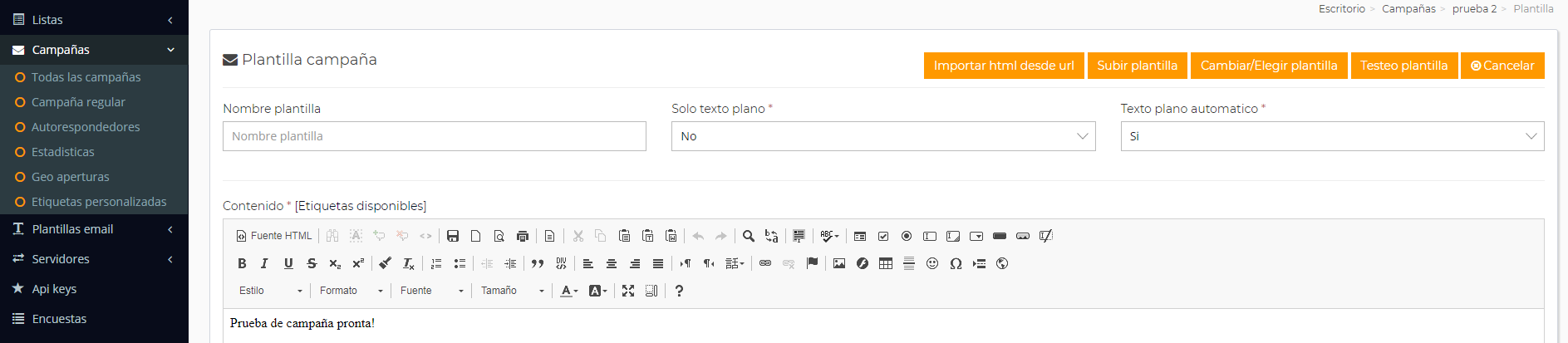
Task: Insert a link in editor
Action: [x=765, y=263]
